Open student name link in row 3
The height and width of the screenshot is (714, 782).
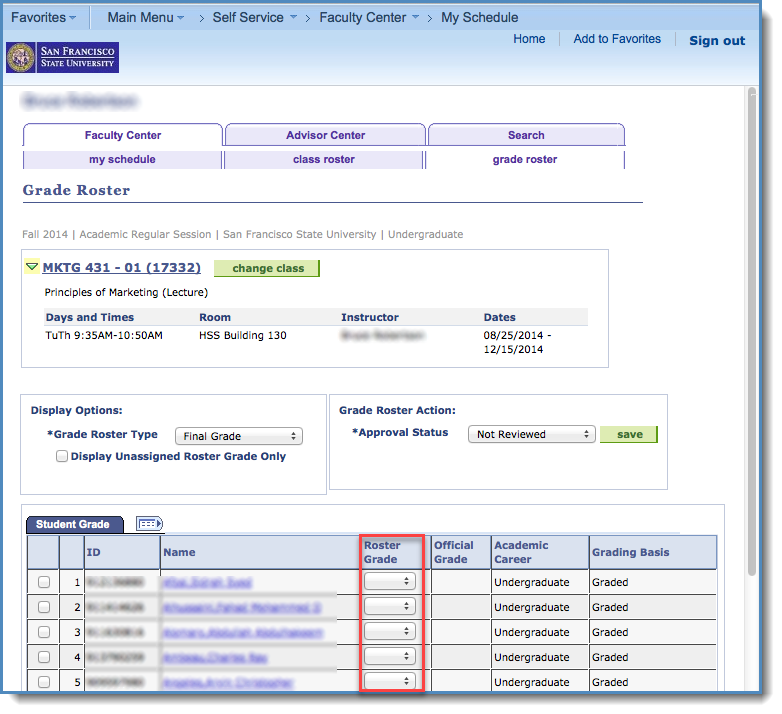[x=243, y=633]
